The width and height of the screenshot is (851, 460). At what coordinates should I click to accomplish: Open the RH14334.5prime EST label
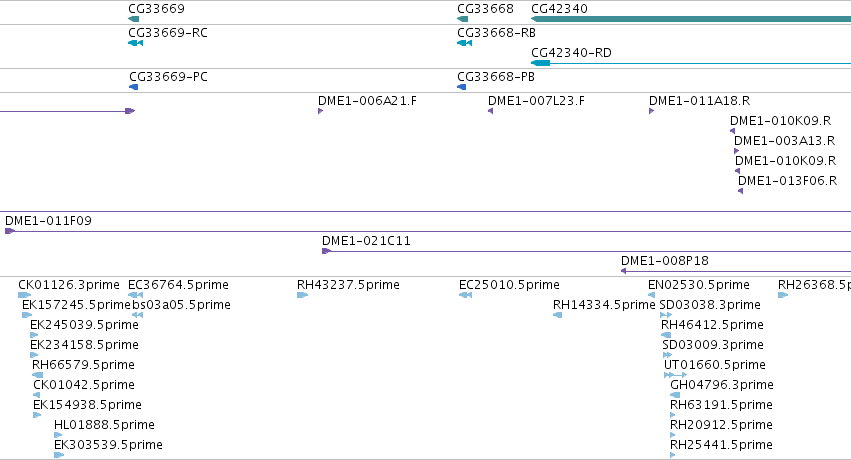tap(604, 305)
